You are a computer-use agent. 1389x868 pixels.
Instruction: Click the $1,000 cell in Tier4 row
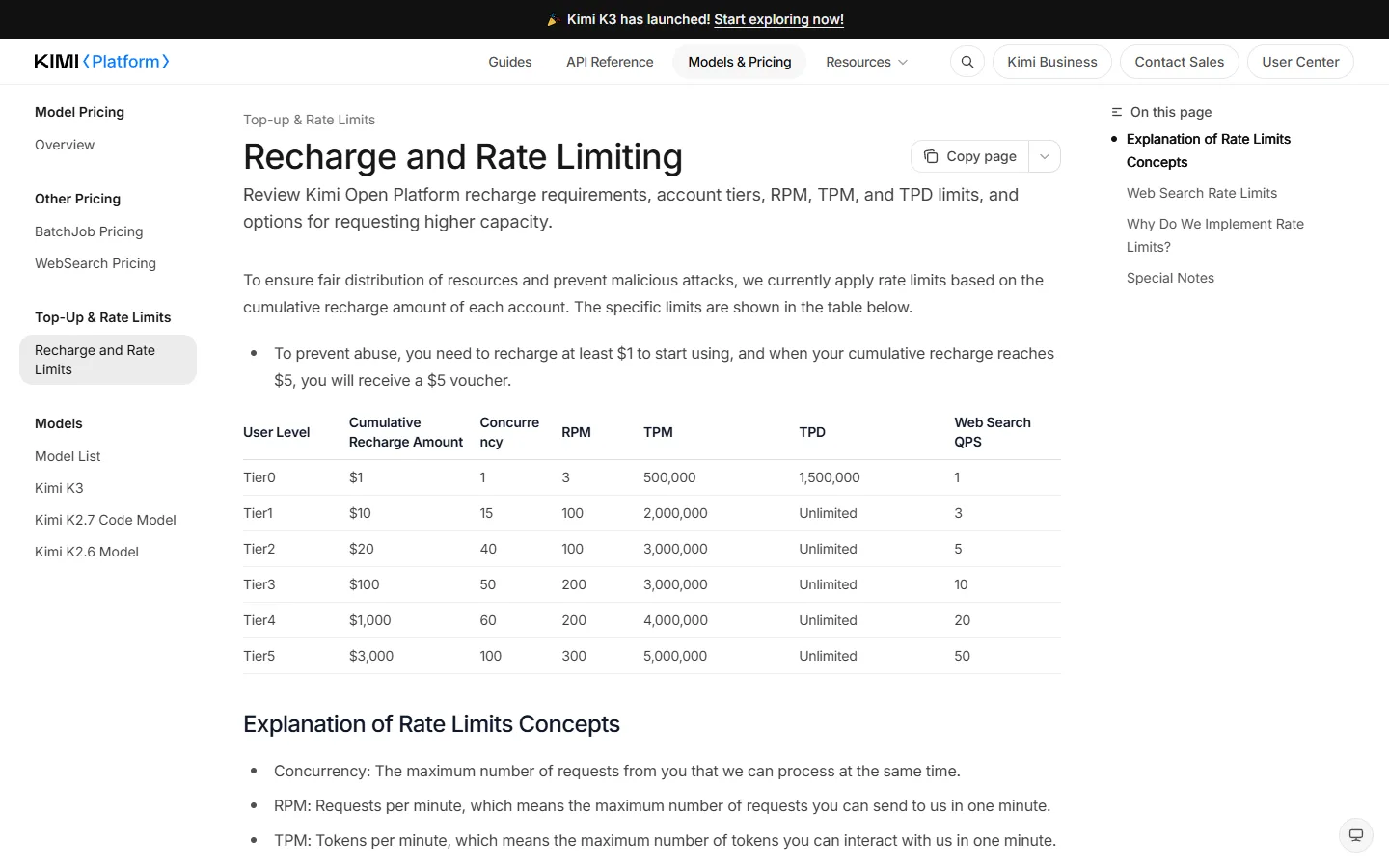[370, 620]
